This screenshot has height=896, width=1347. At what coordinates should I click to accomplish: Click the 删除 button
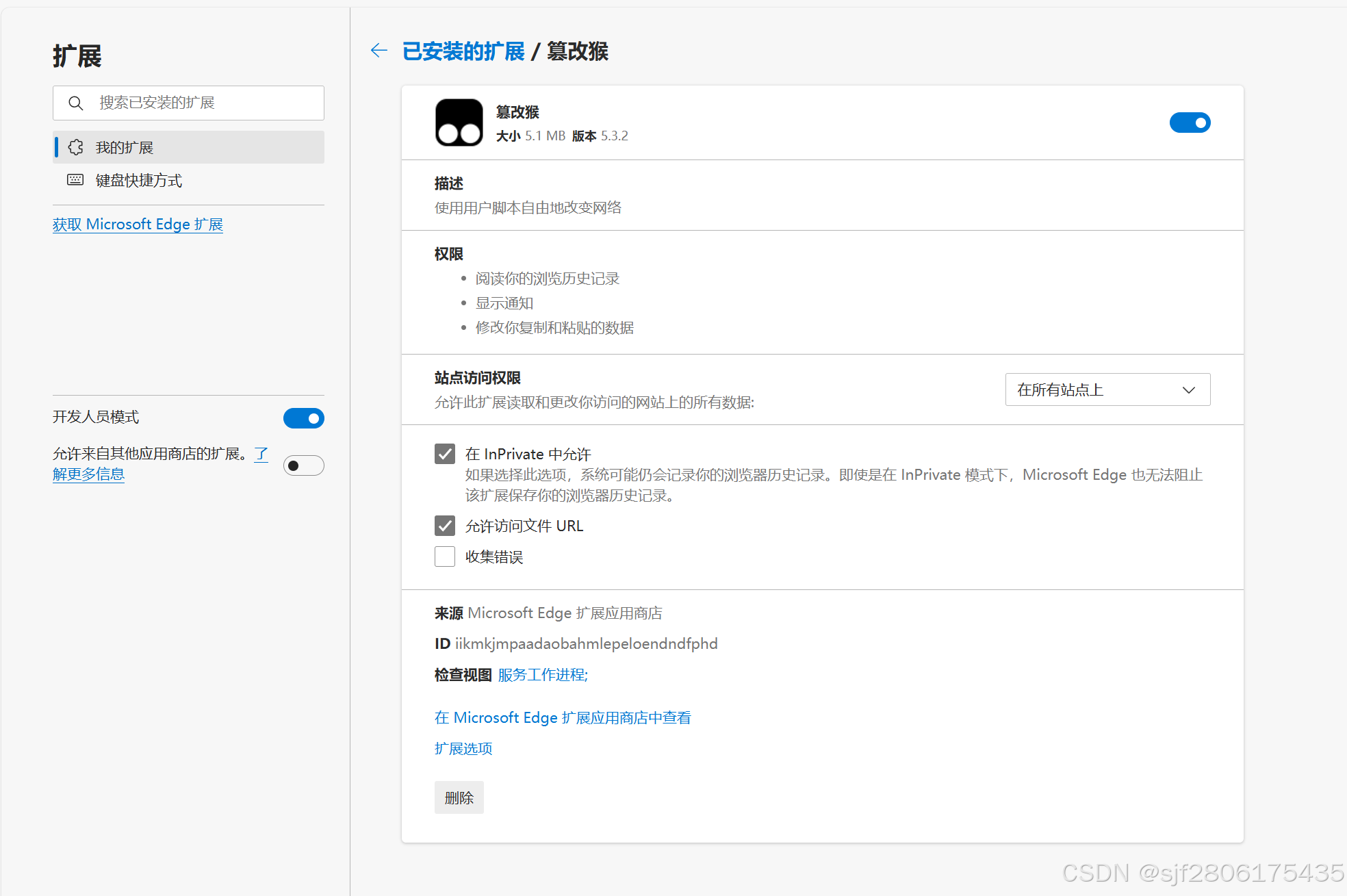[459, 797]
